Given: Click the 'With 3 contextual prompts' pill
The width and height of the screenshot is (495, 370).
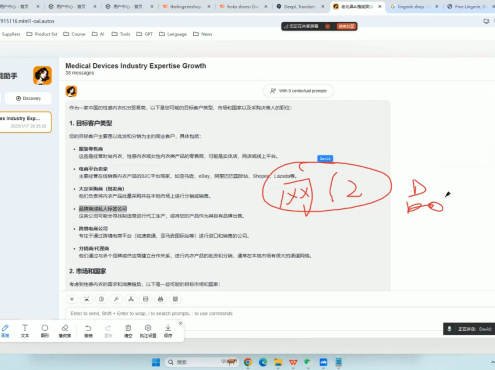Looking at the screenshot, I should tap(299, 91).
